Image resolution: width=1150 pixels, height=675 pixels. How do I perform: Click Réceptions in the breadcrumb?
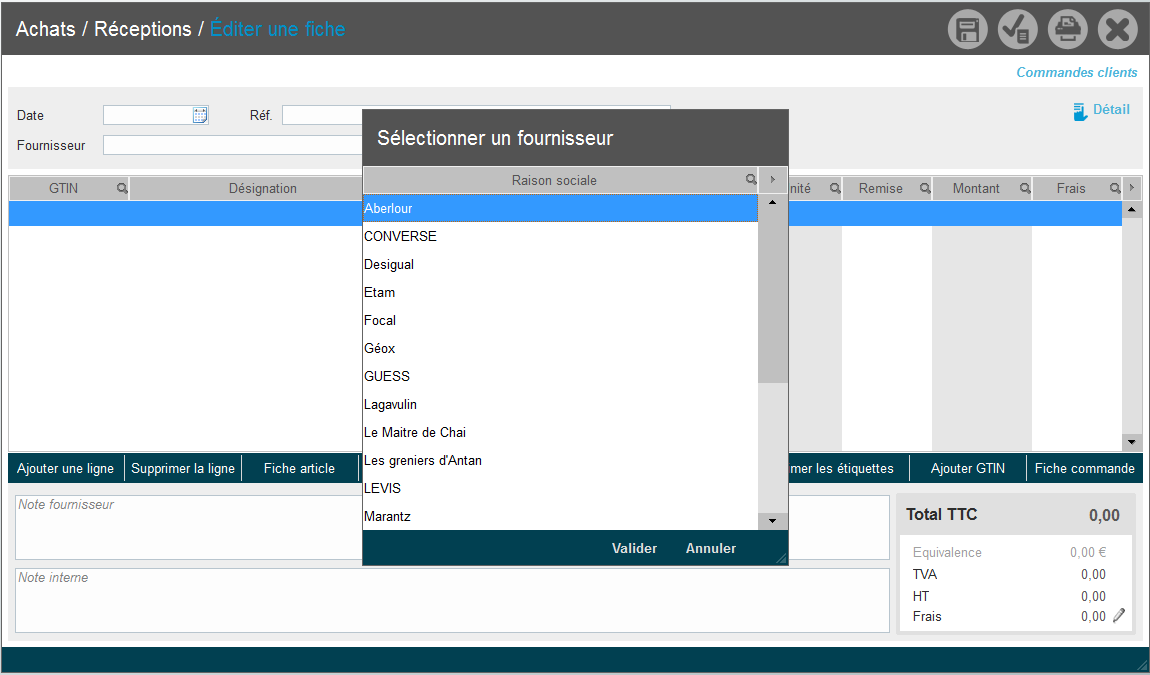coord(143,29)
